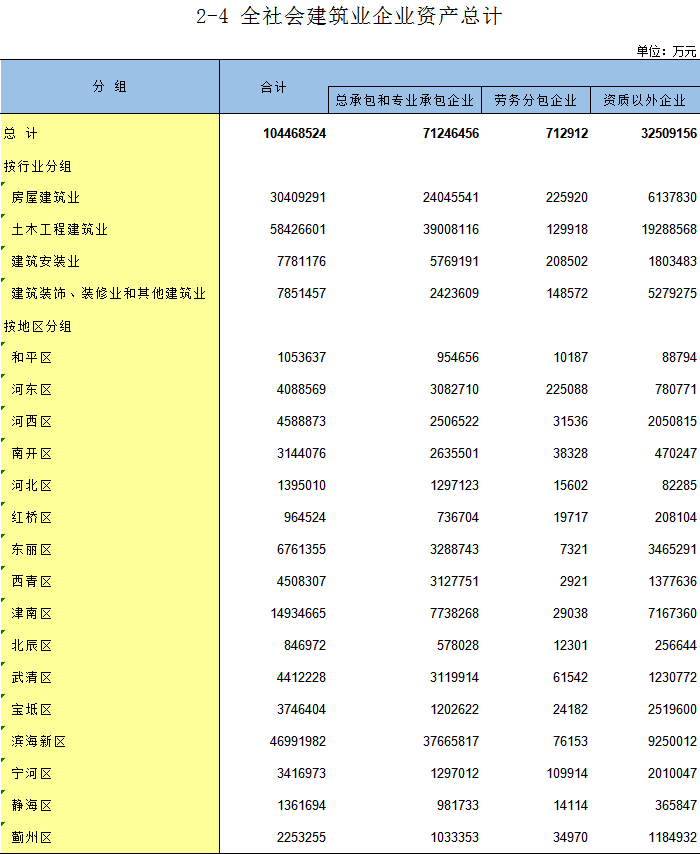Select the 建筑装饰、装修业和其他建筑业 label

click(x=108, y=294)
